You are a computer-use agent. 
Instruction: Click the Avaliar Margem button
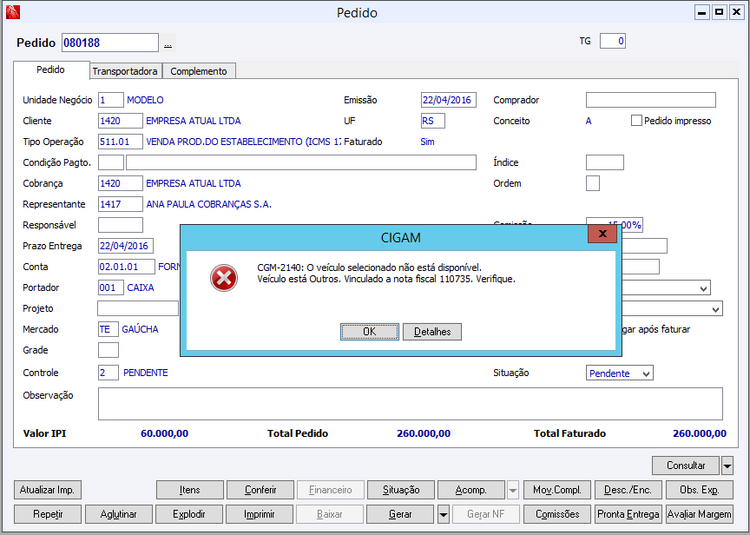click(x=699, y=514)
